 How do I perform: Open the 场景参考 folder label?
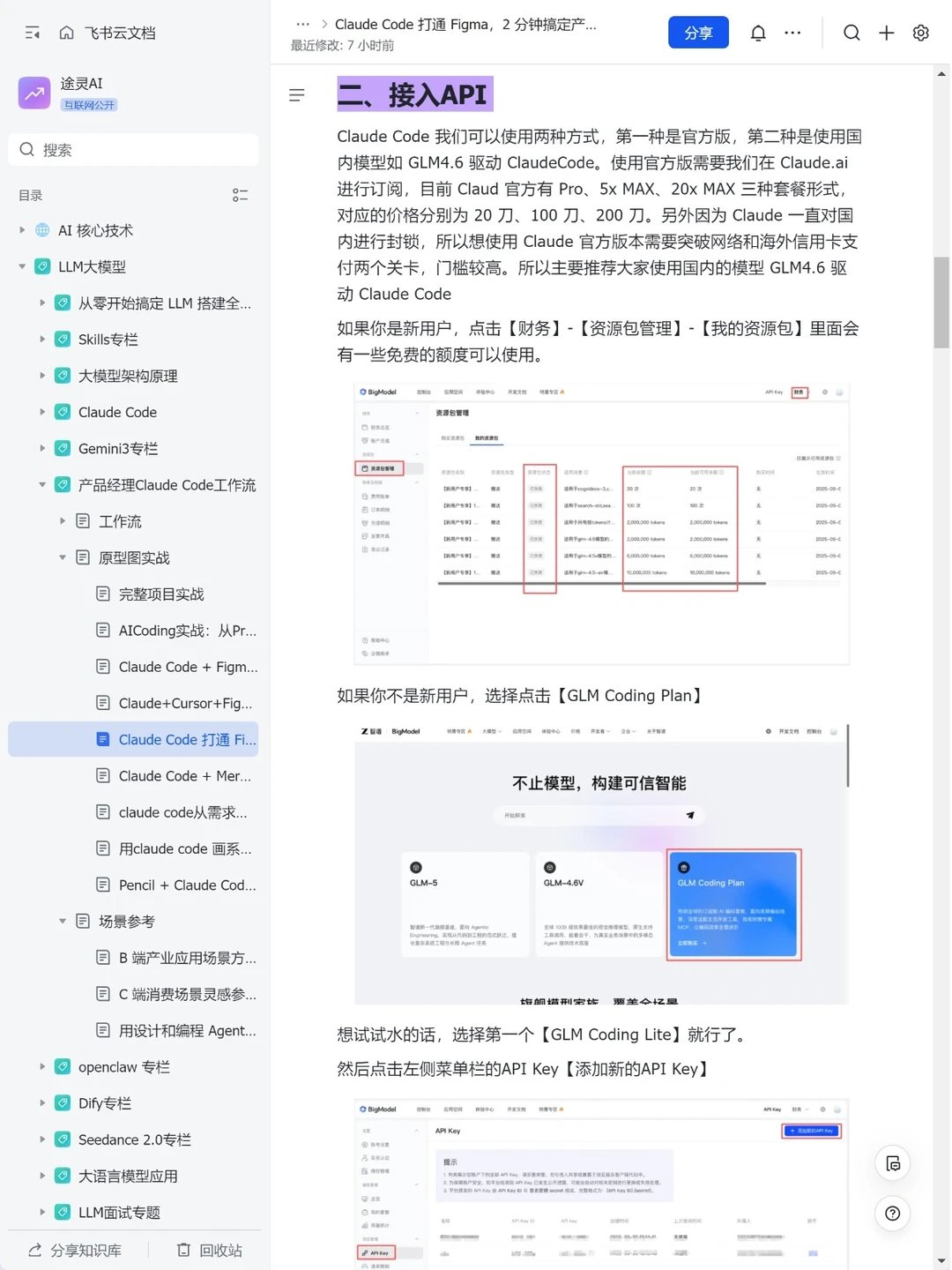click(127, 921)
